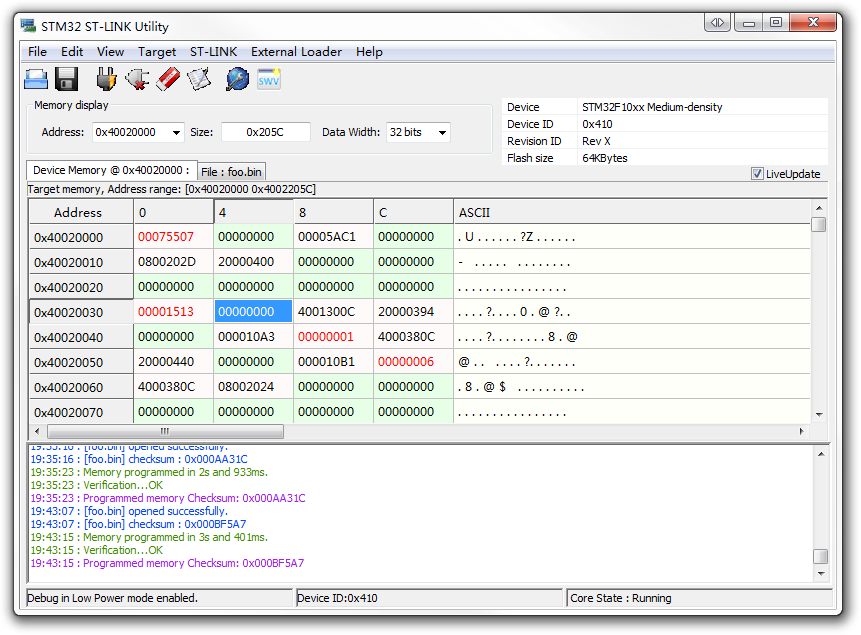The height and width of the screenshot is (635, 861).
Task: Click the Full chip erase eraser icon
Action: click(x=168, y=80)
